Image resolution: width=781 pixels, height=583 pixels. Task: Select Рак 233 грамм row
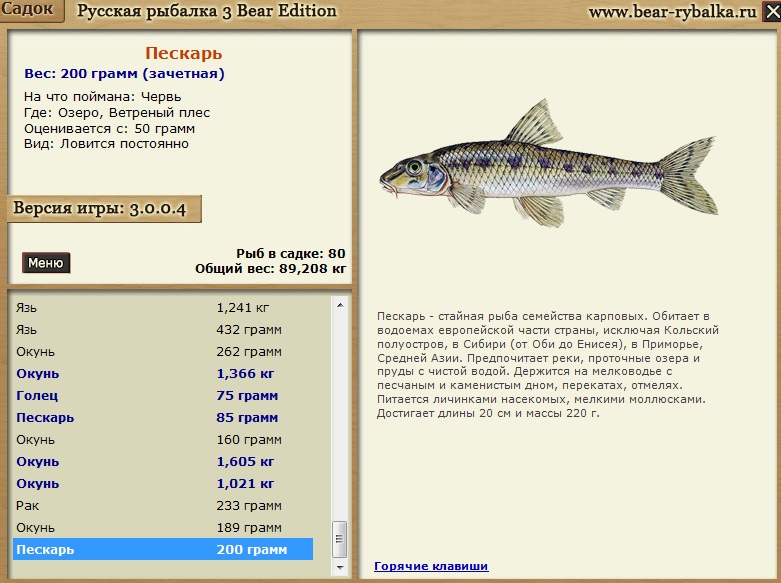pos(163,505)
